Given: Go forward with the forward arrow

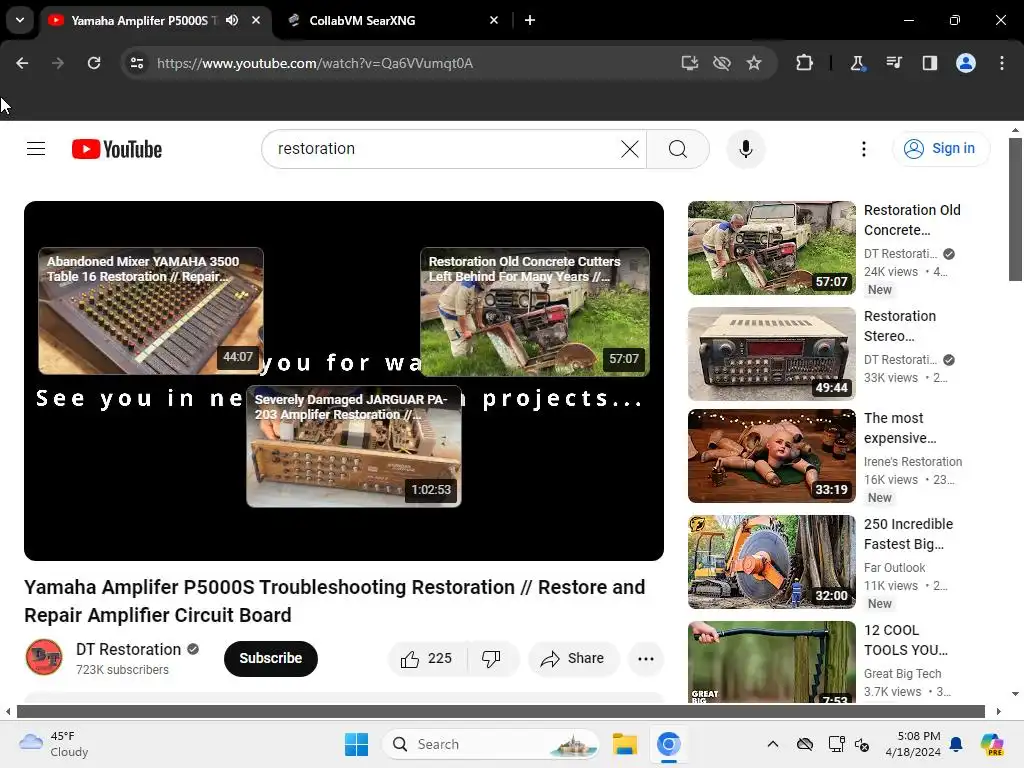Looking at the screenshot, I should tap(58, 63).
